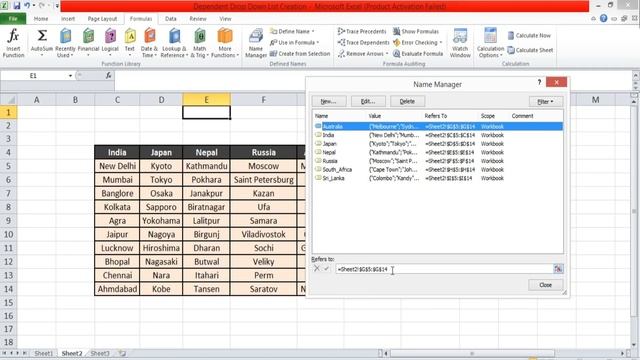Open the Filter dropdown in Name Manager
640x360 pixels.
546,101
